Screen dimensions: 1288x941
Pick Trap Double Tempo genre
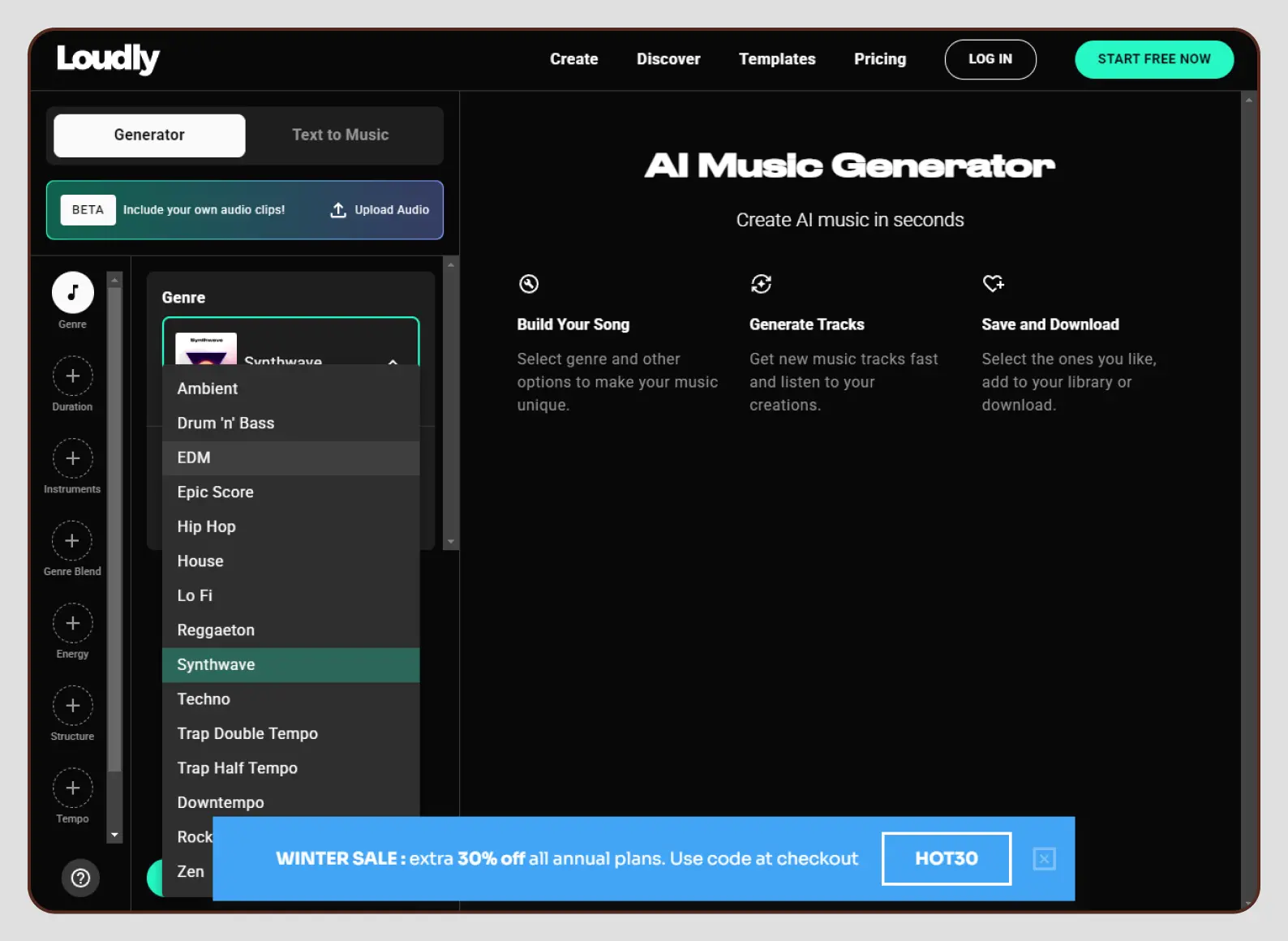tap(290, 733)
